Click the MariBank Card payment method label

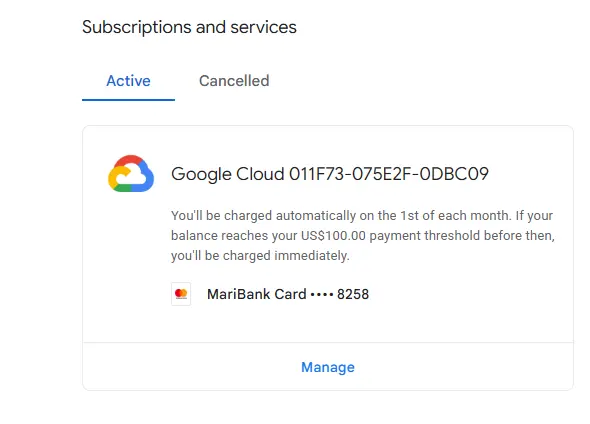coord(257,294)
